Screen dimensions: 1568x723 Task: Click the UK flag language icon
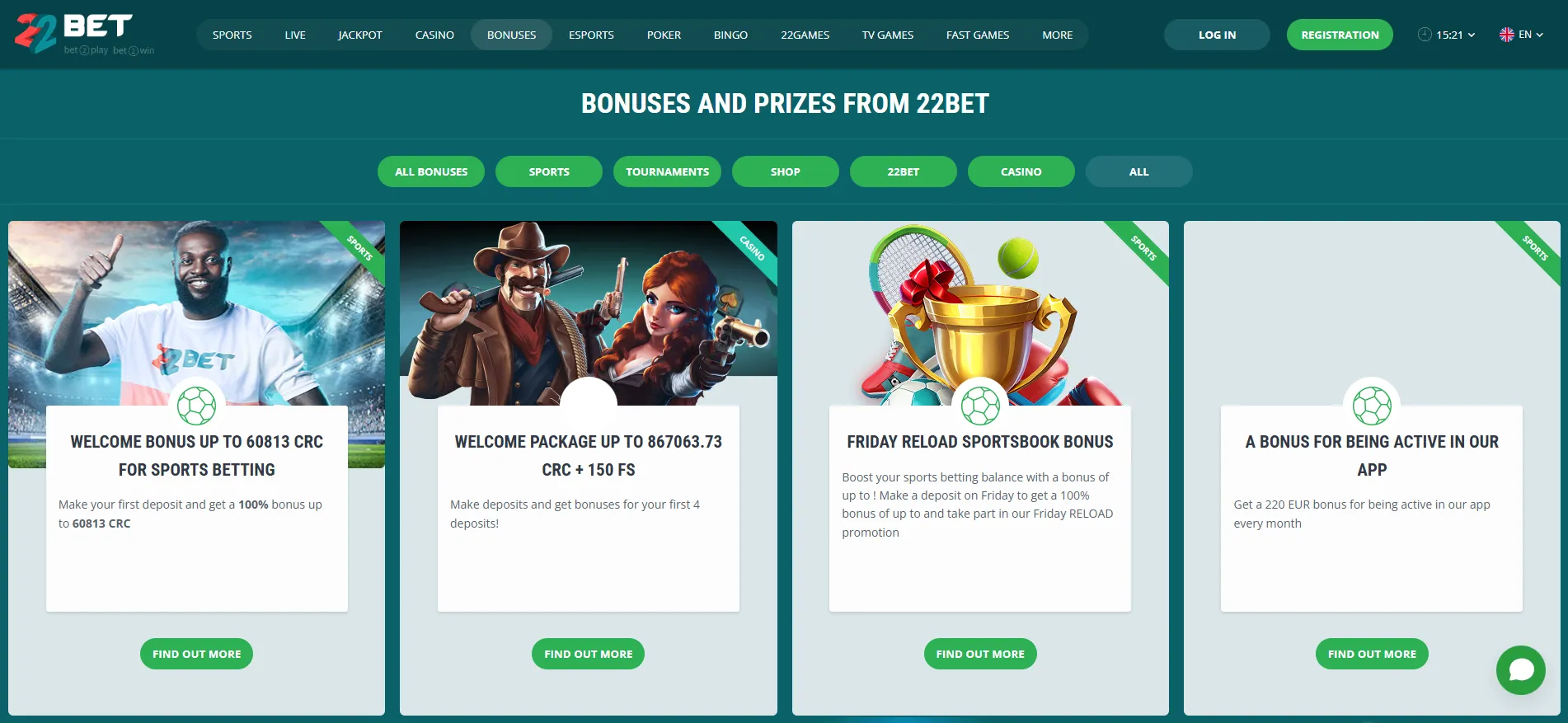[x=1506, y=35]
